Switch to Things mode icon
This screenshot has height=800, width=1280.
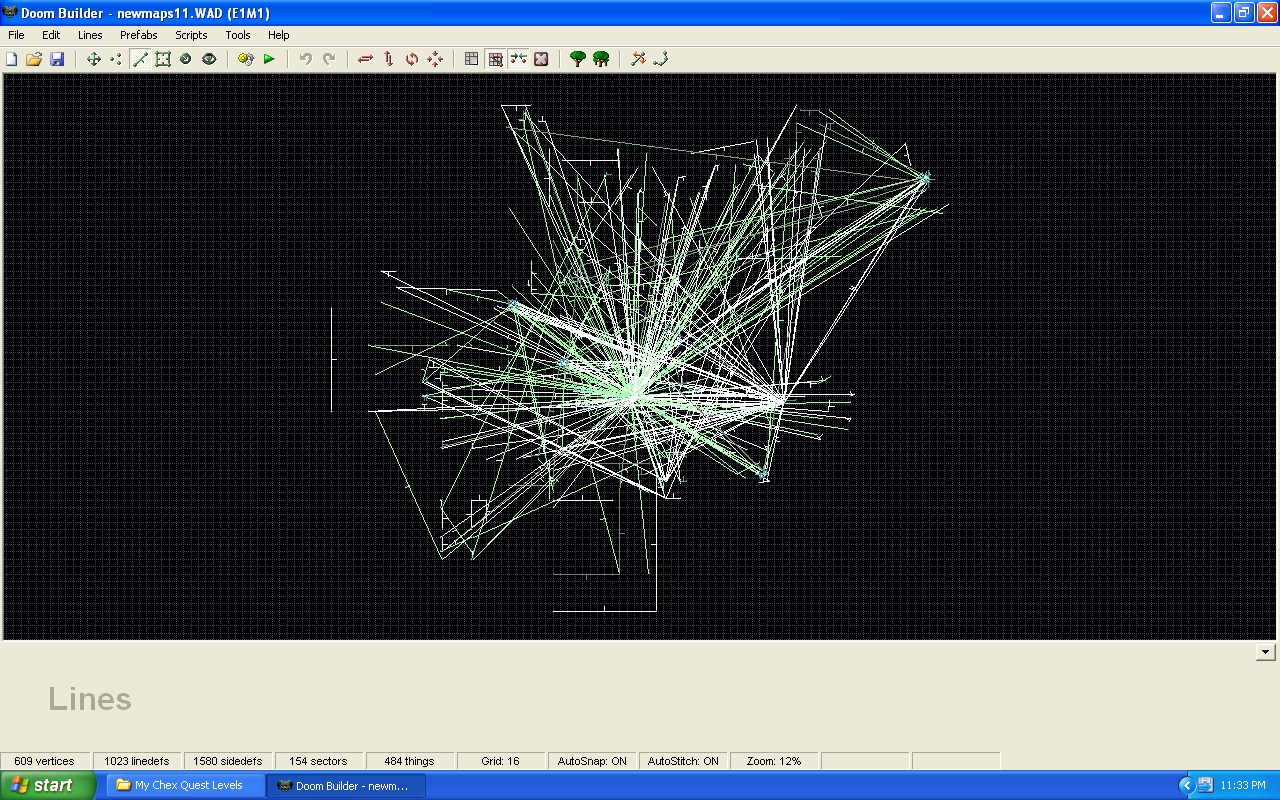tap(186, 59)
